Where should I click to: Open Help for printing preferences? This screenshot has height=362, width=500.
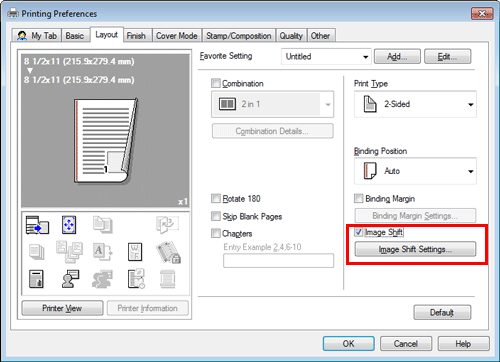[x=464, y=344]
